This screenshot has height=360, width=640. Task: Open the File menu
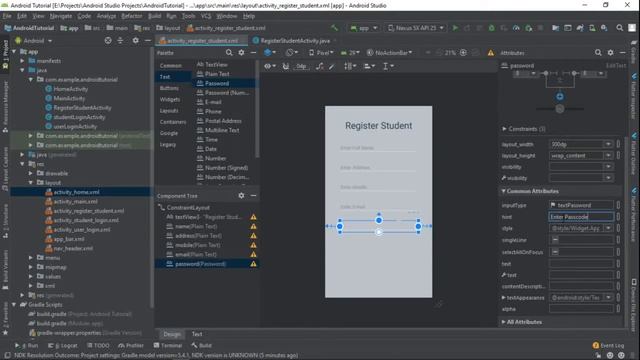pyautogui.click(x=7, y=16)
